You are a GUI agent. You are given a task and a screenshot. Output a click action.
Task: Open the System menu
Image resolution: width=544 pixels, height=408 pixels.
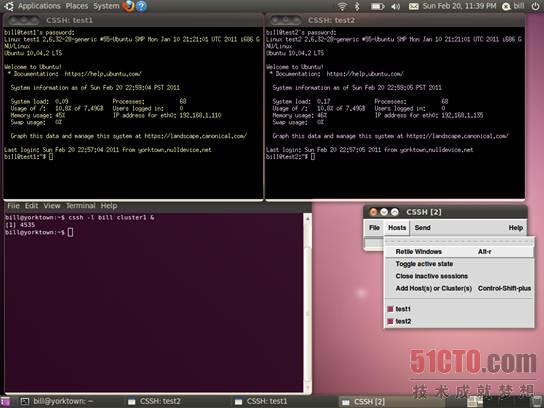tap(106, 6)
